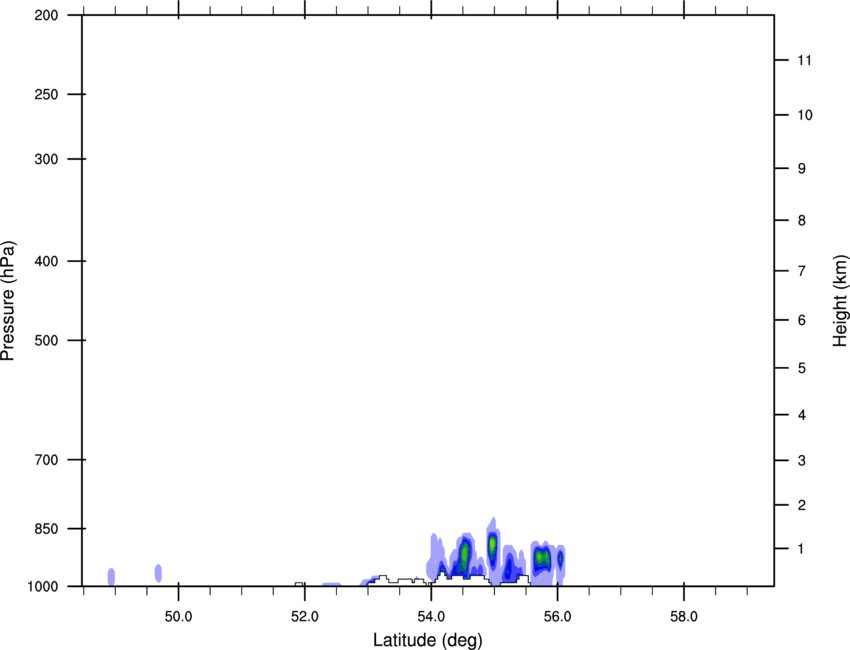Click the 500 pressure tick label
This screenshot has height=650, width=850.
click(x=45, y=341)
